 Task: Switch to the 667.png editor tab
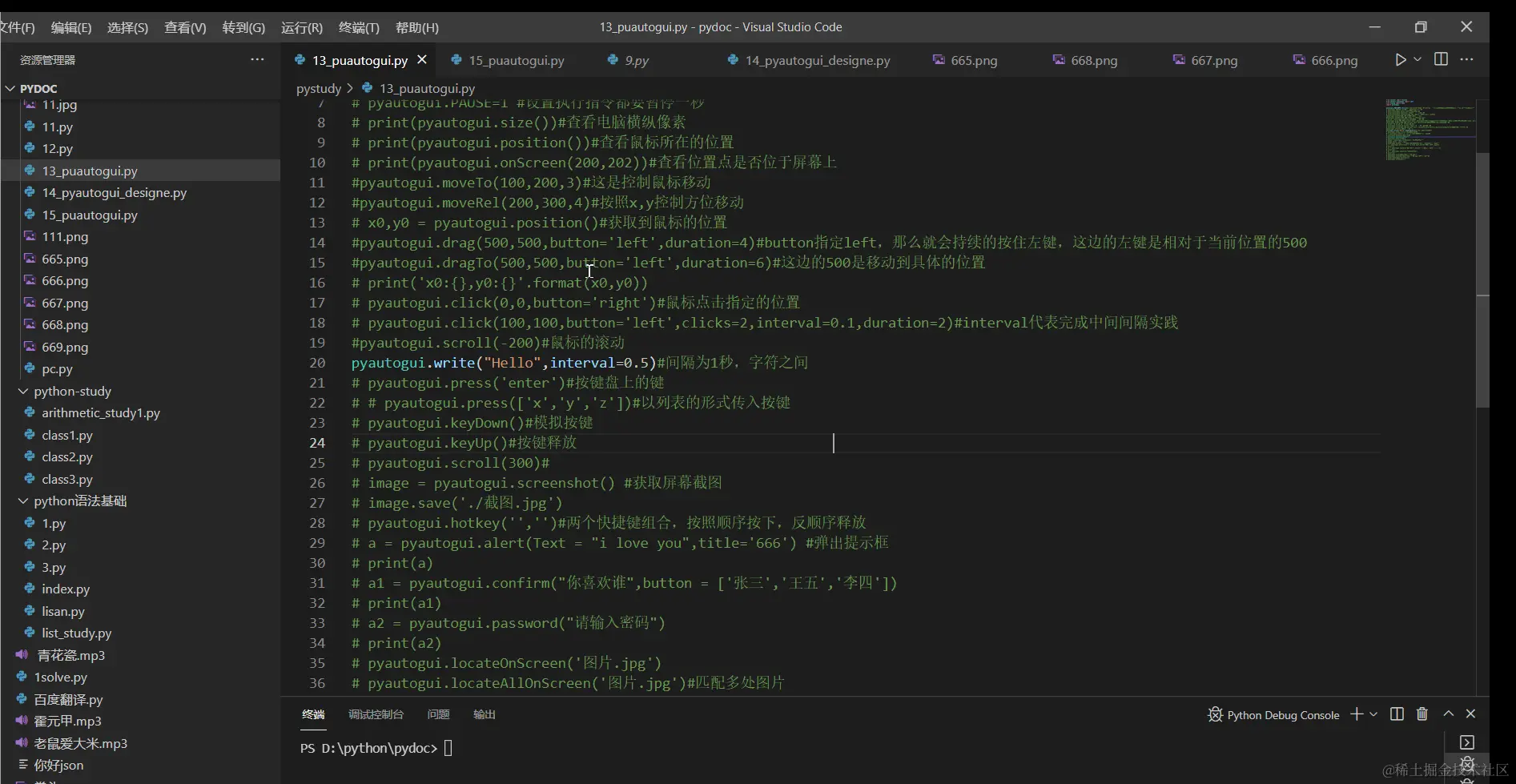[1214, 60]
